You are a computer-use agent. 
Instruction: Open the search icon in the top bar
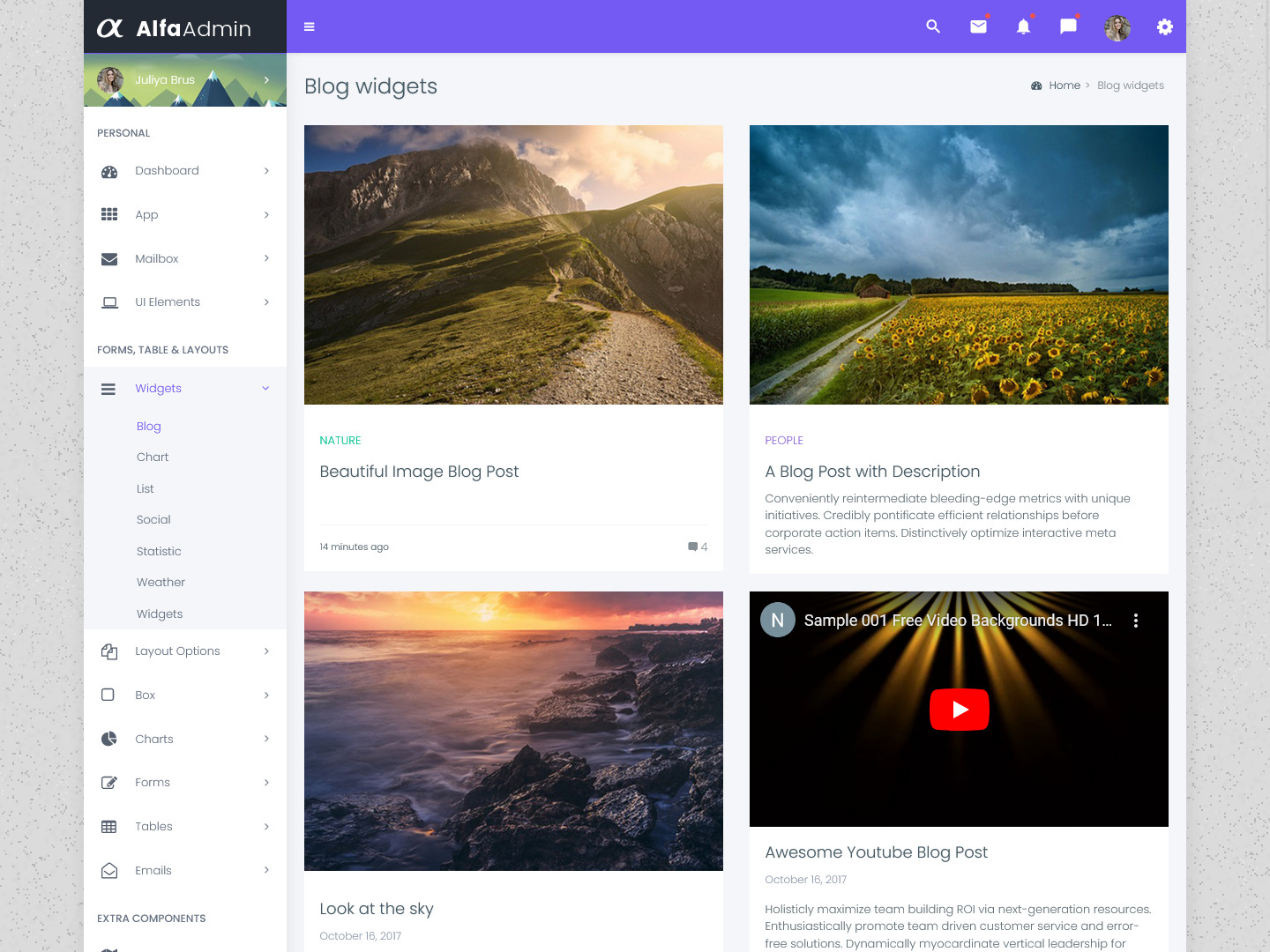coord(932,27)
